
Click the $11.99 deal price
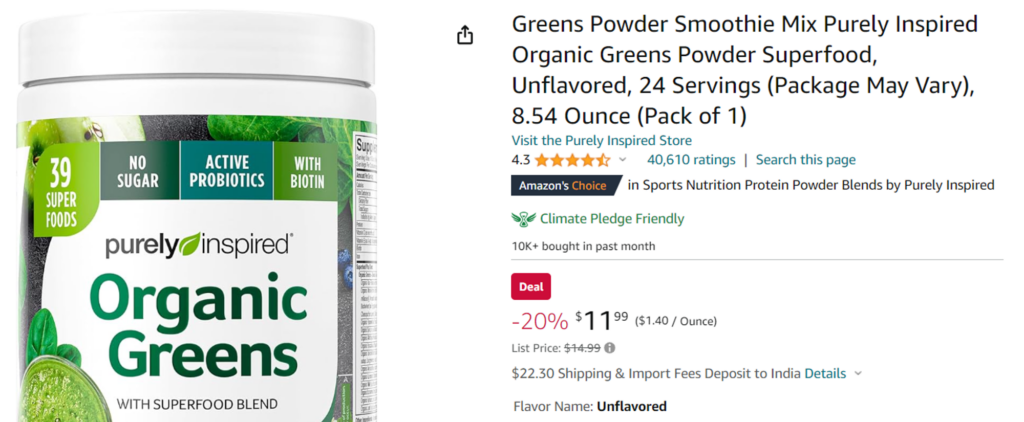(x=601, y=320)
